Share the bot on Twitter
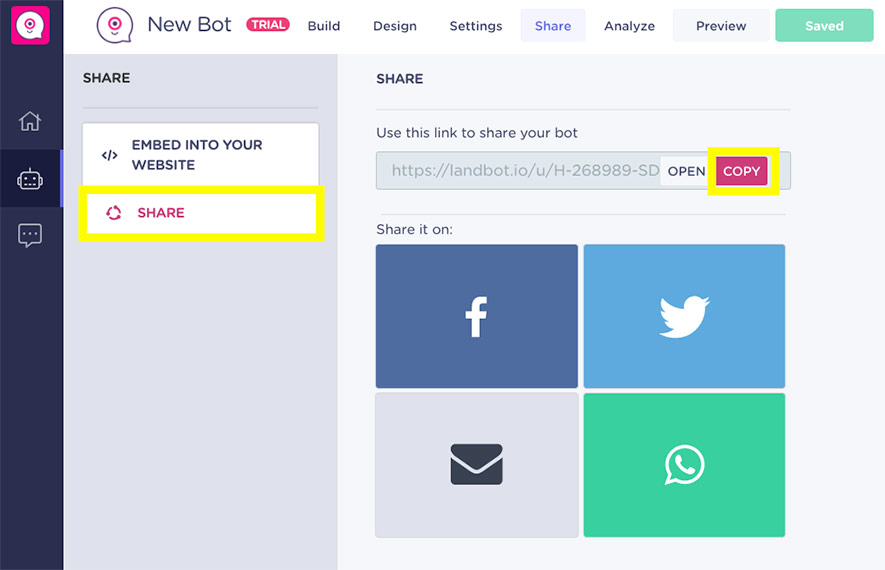Screen dimensions: 885x570 [x=684, y=316]
